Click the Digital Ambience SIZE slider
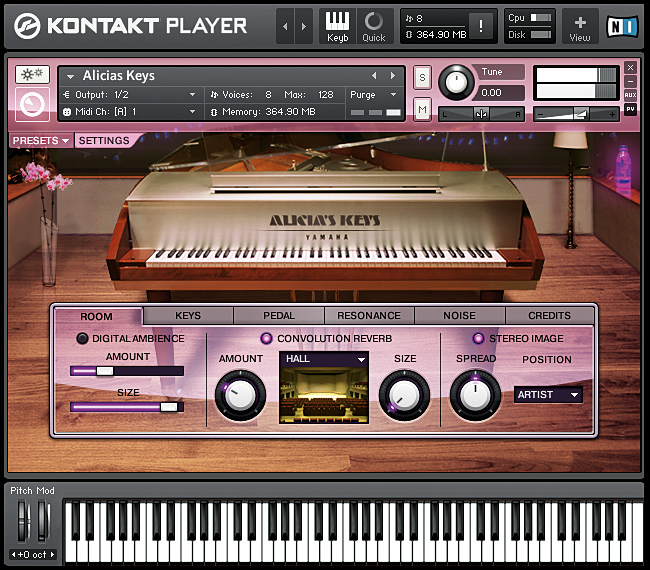650x570 pixels. pos(126,407)
